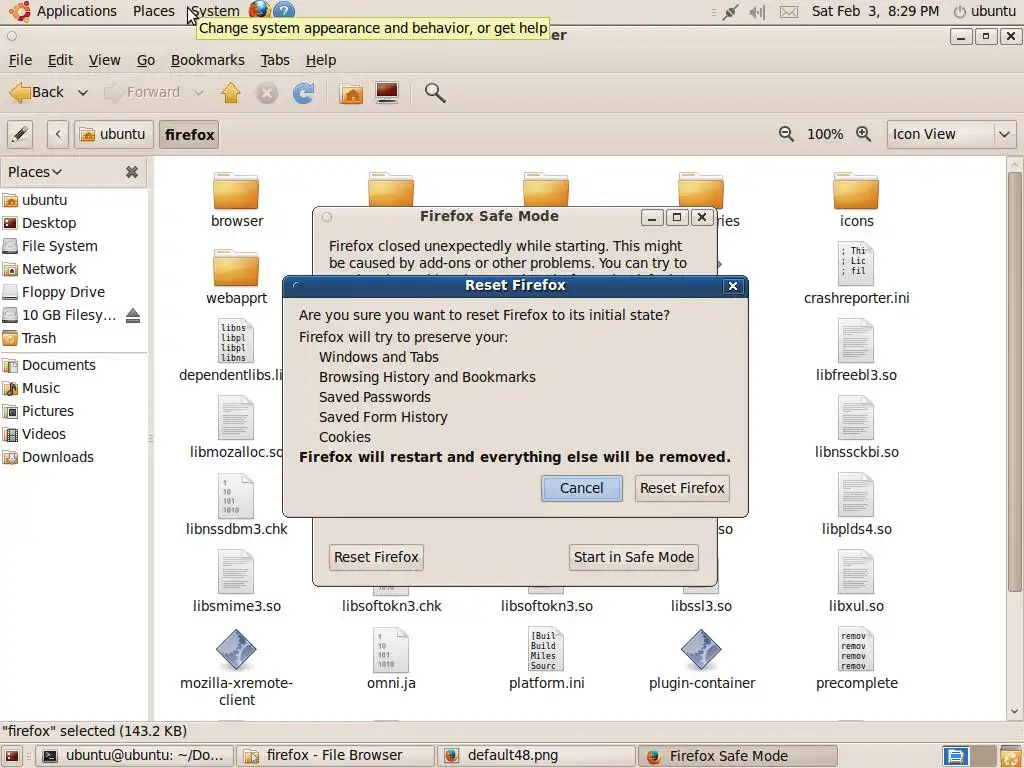Open the Bookmarks menu
This screenshot has height=768, width=1024.
pos(208,60)
